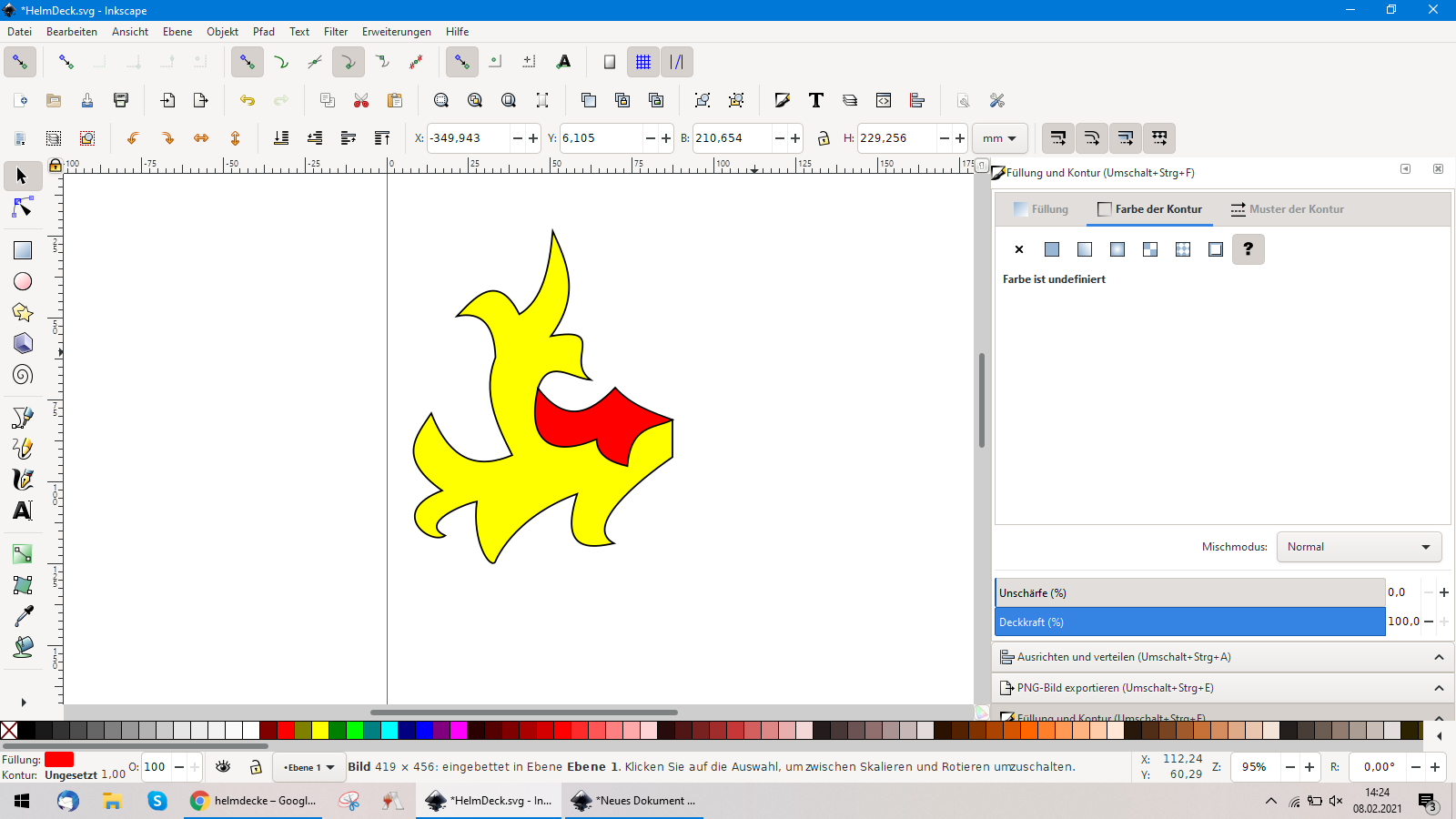Select the color dropper tool

tap(23, 616)
